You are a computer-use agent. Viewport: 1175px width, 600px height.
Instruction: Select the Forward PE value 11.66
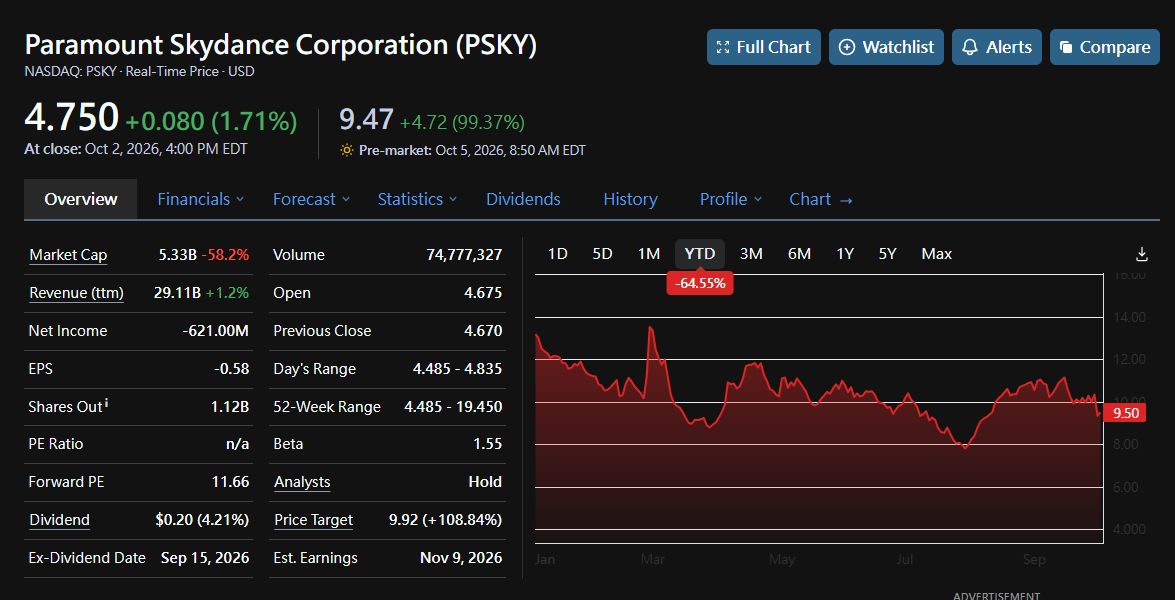pos(231,482)
